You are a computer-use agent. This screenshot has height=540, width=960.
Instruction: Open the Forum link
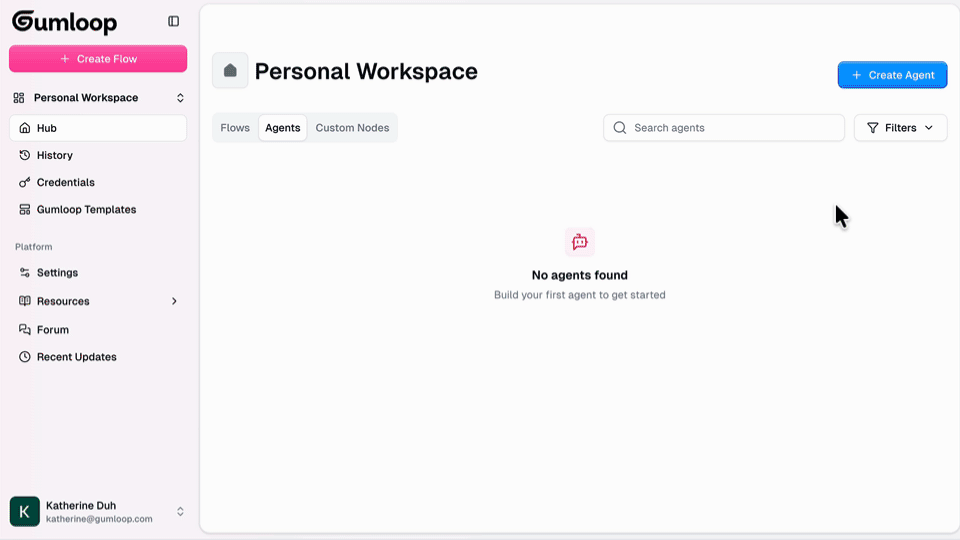pos(98,329)
